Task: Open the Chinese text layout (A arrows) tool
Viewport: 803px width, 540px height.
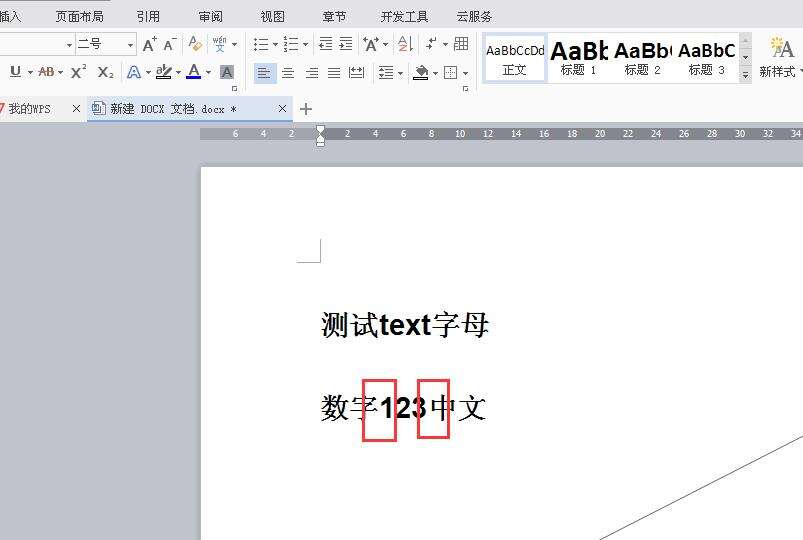Action: (x=371, y=45)
